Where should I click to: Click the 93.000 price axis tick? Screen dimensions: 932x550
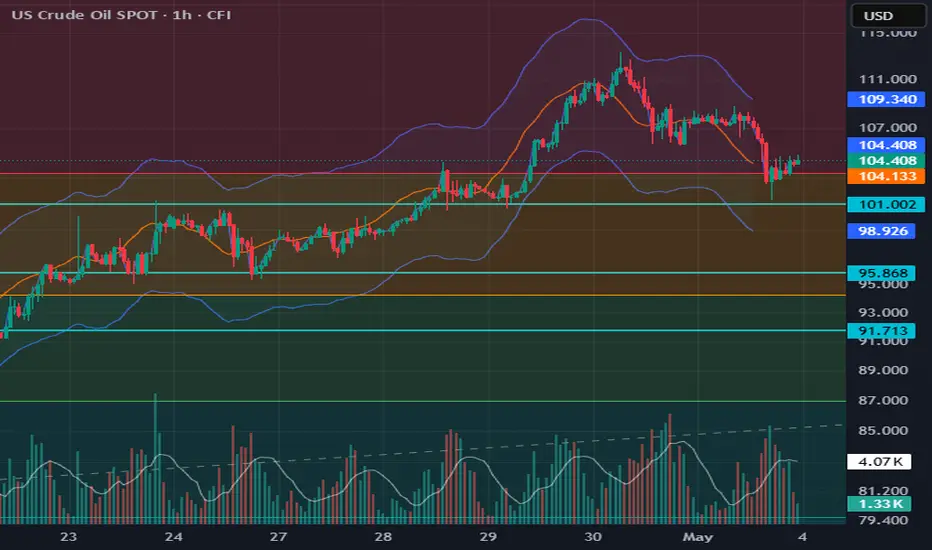(x=883, y=313)
